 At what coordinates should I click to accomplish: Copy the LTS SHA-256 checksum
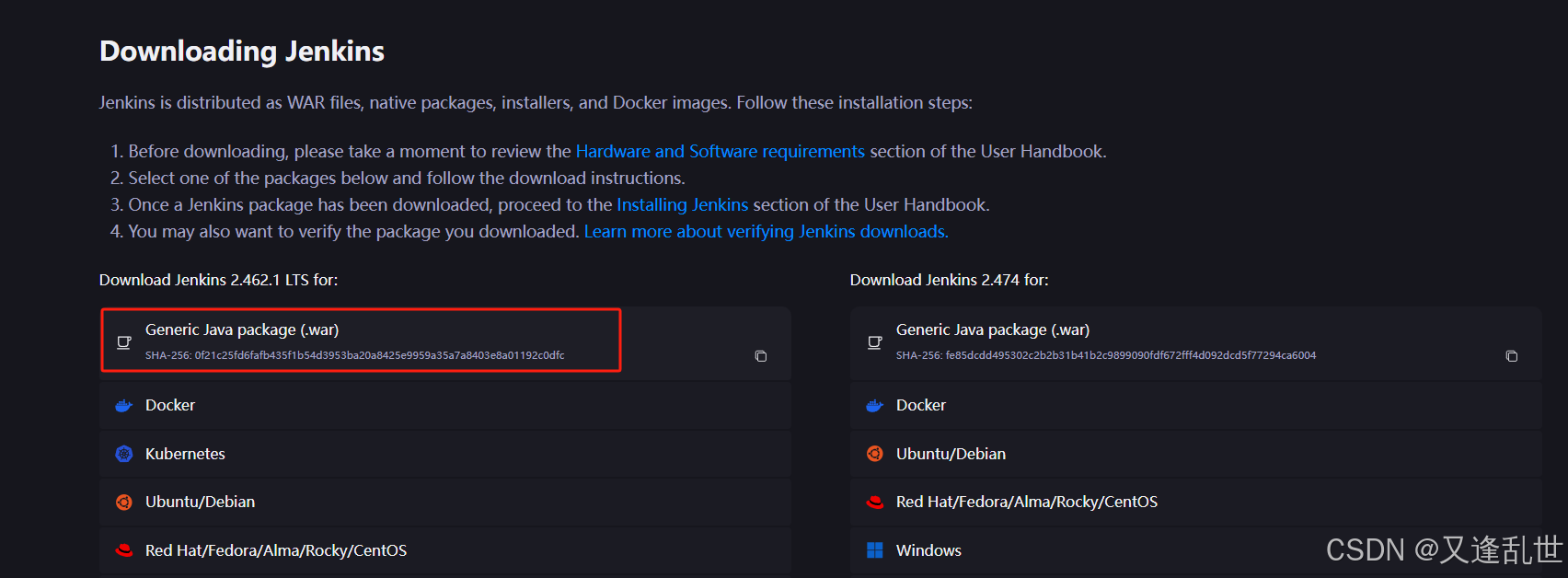pyautogui.click(x=761, y=356)
